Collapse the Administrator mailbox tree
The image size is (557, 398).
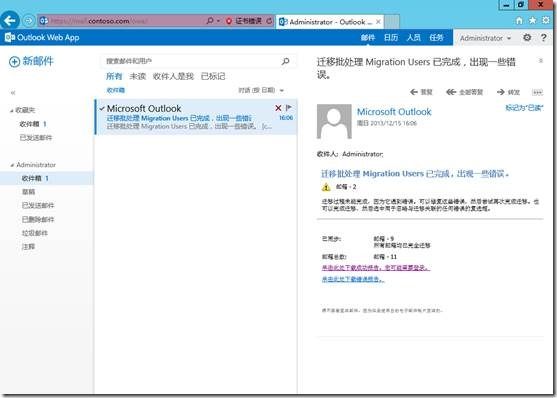click(12, 165)
